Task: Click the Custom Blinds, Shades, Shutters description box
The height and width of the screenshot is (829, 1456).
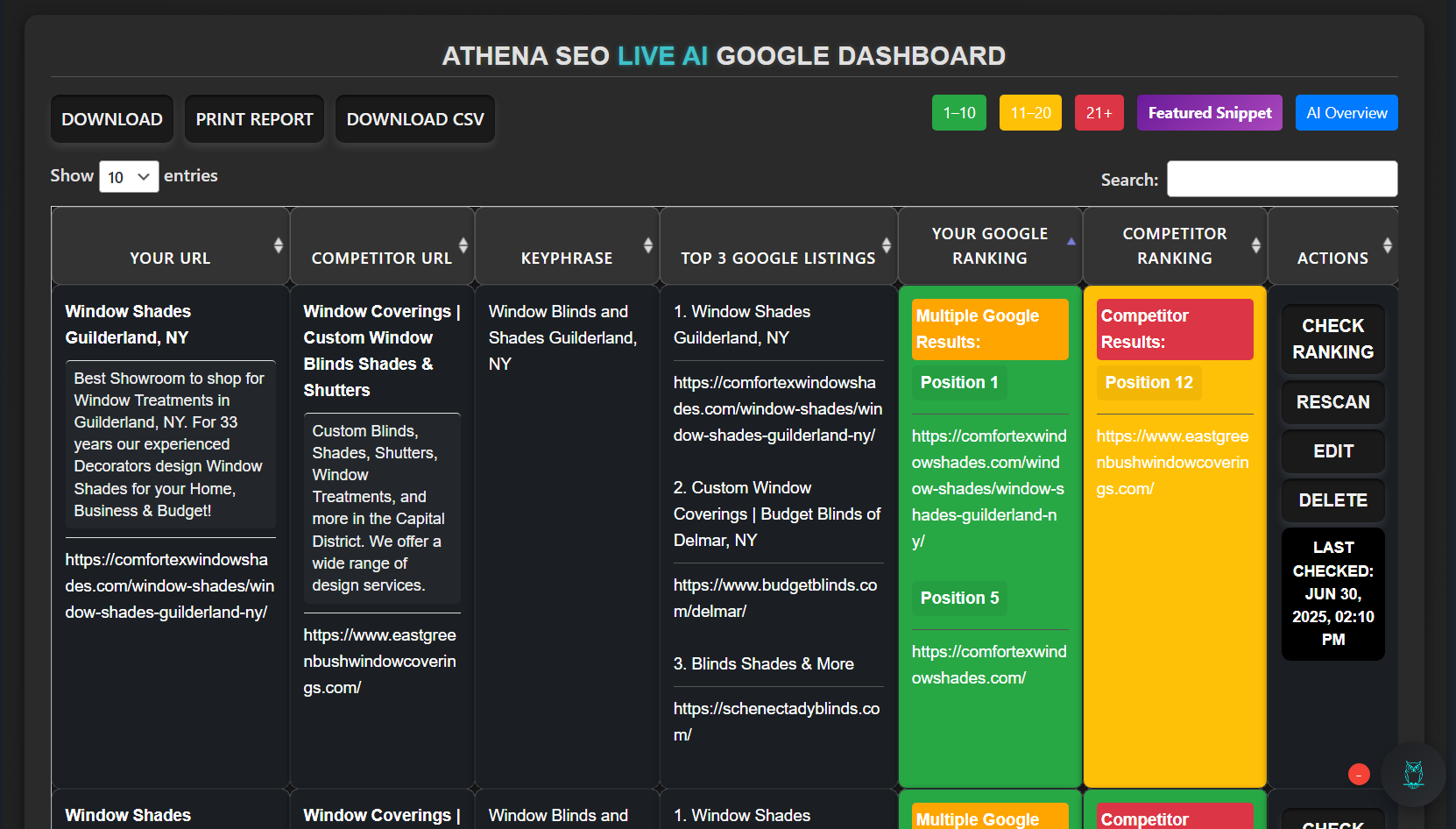Action: [x=382, y=508]
